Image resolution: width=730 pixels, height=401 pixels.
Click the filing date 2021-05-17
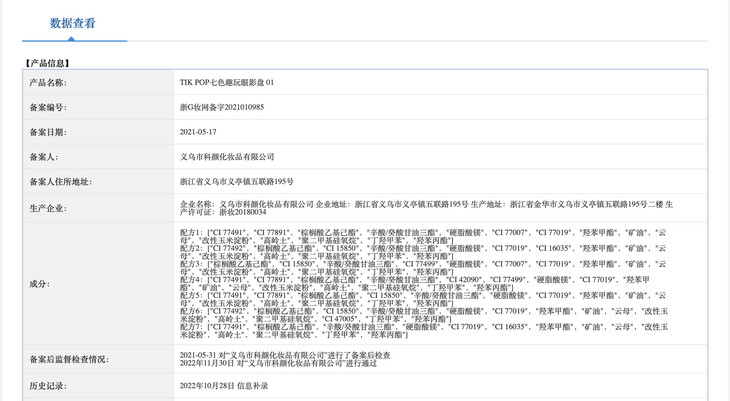pos(198,132)
